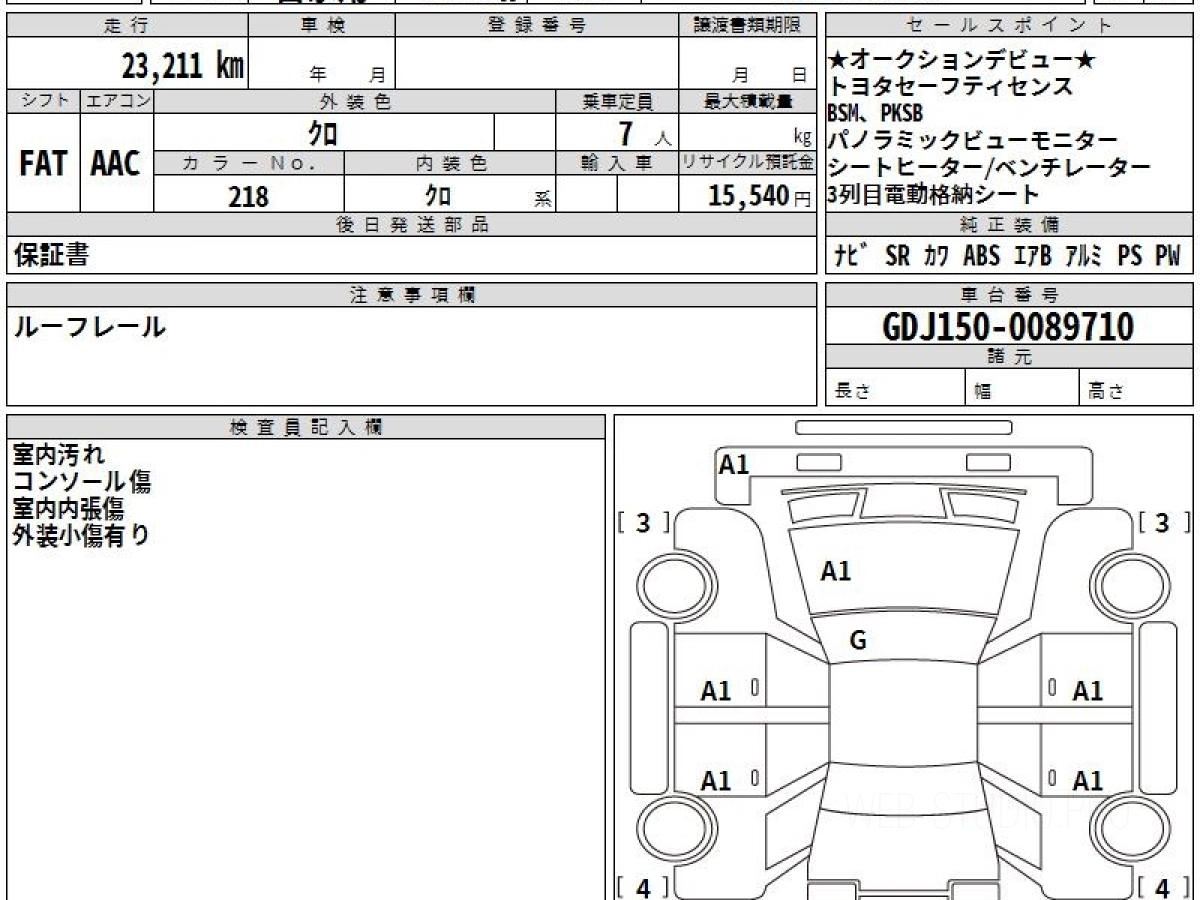The image size is (1200, 900).
Task: Click the 譲渡書類期限 header cell
Action: coord(748,26)
